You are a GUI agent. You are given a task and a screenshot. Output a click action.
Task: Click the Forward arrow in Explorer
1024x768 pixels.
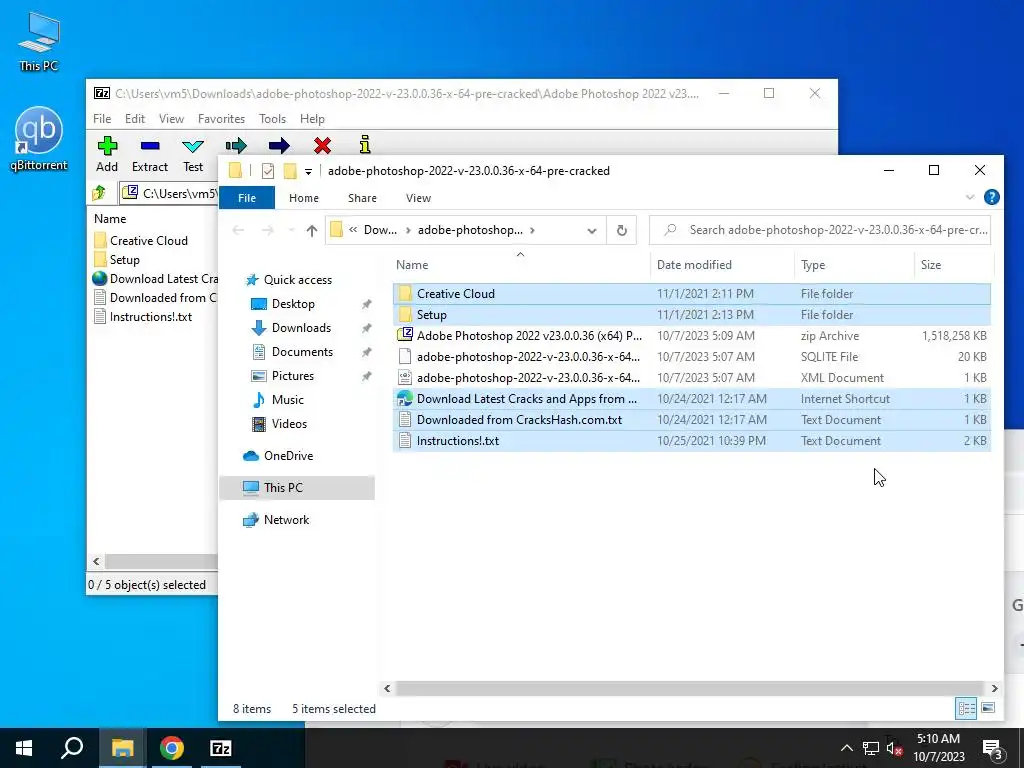click(268, 230)
